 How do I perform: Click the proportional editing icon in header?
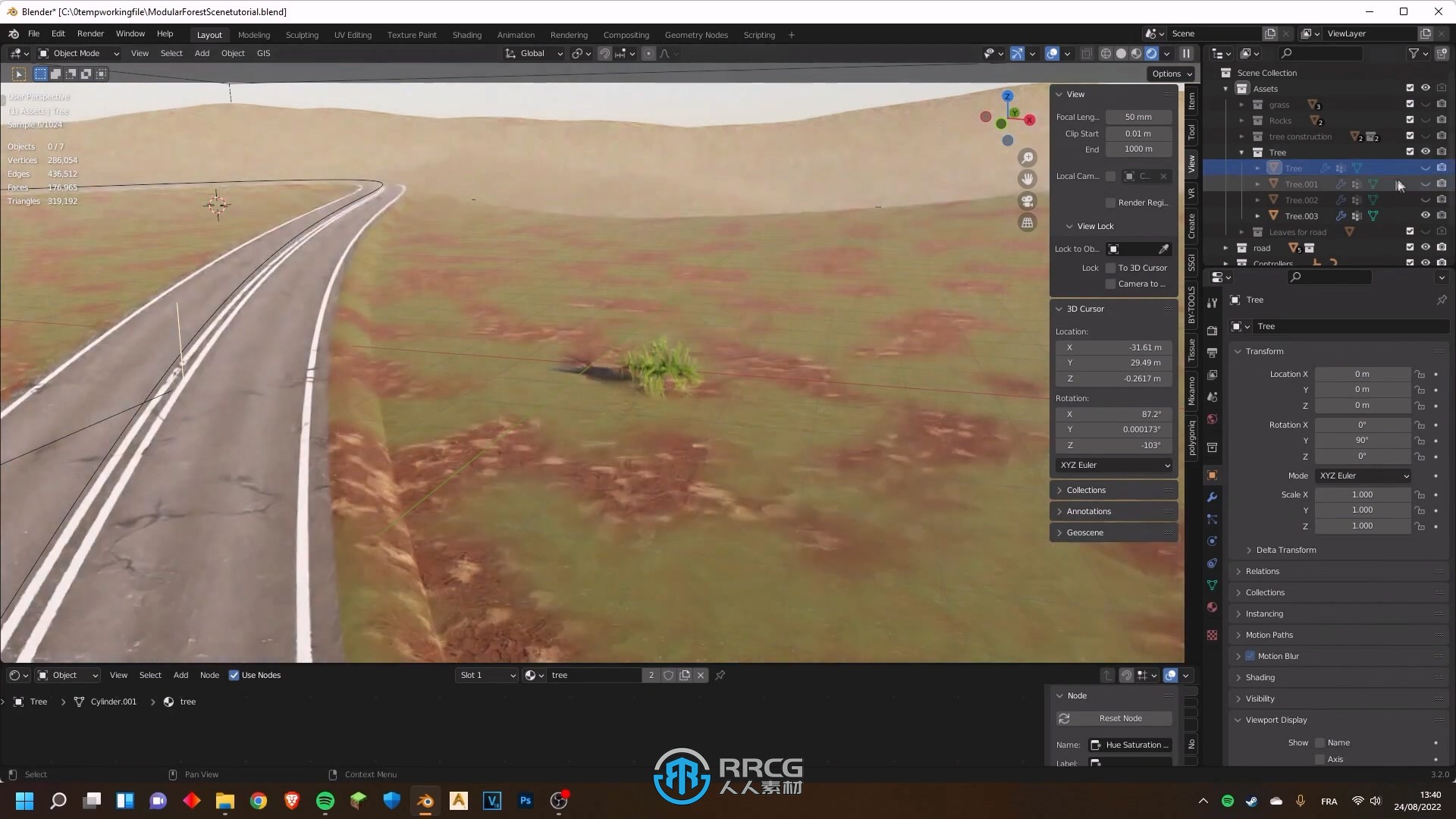click(647, 53)
